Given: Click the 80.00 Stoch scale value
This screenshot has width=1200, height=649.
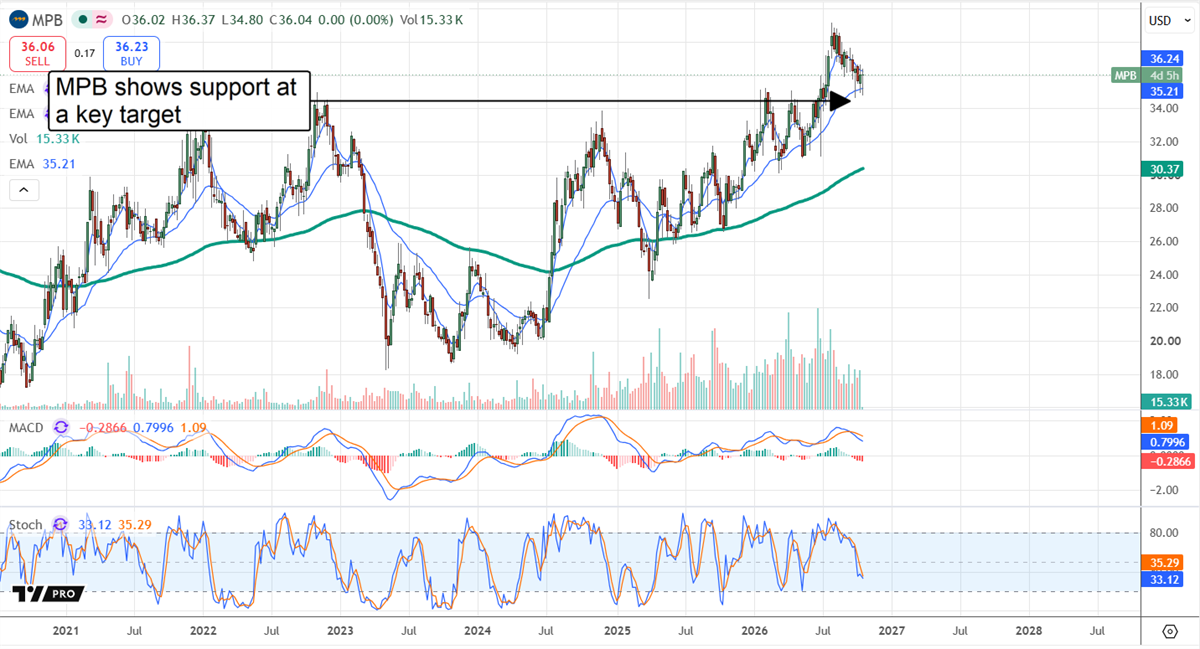Looking at the screenshot, I should coord(1163,533).
